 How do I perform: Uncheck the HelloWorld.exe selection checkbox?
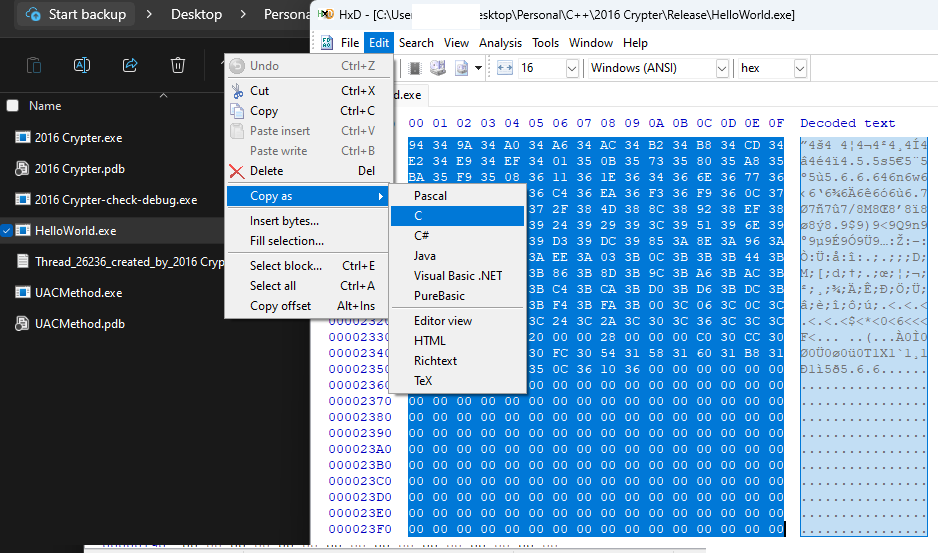point(7,230)
